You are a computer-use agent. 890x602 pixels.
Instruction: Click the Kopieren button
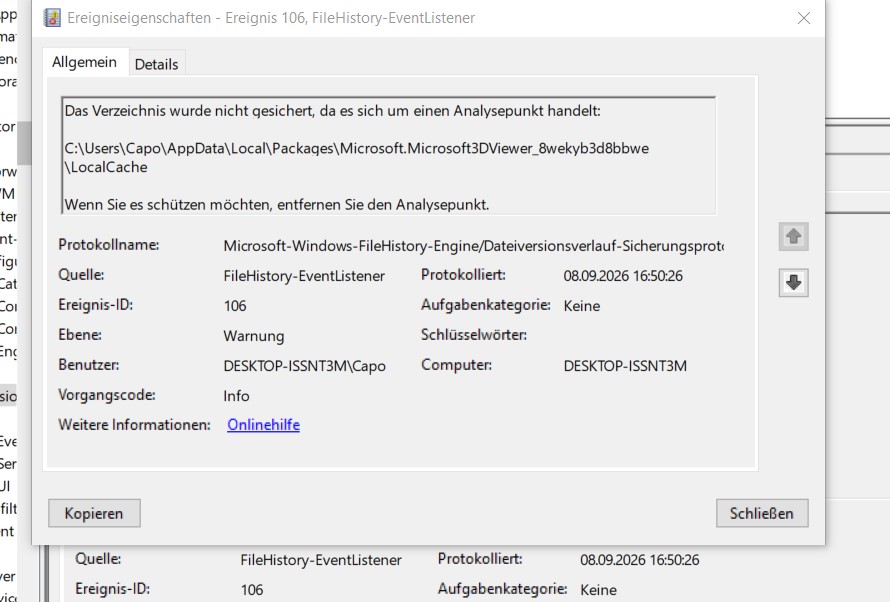tap(94, 513)
